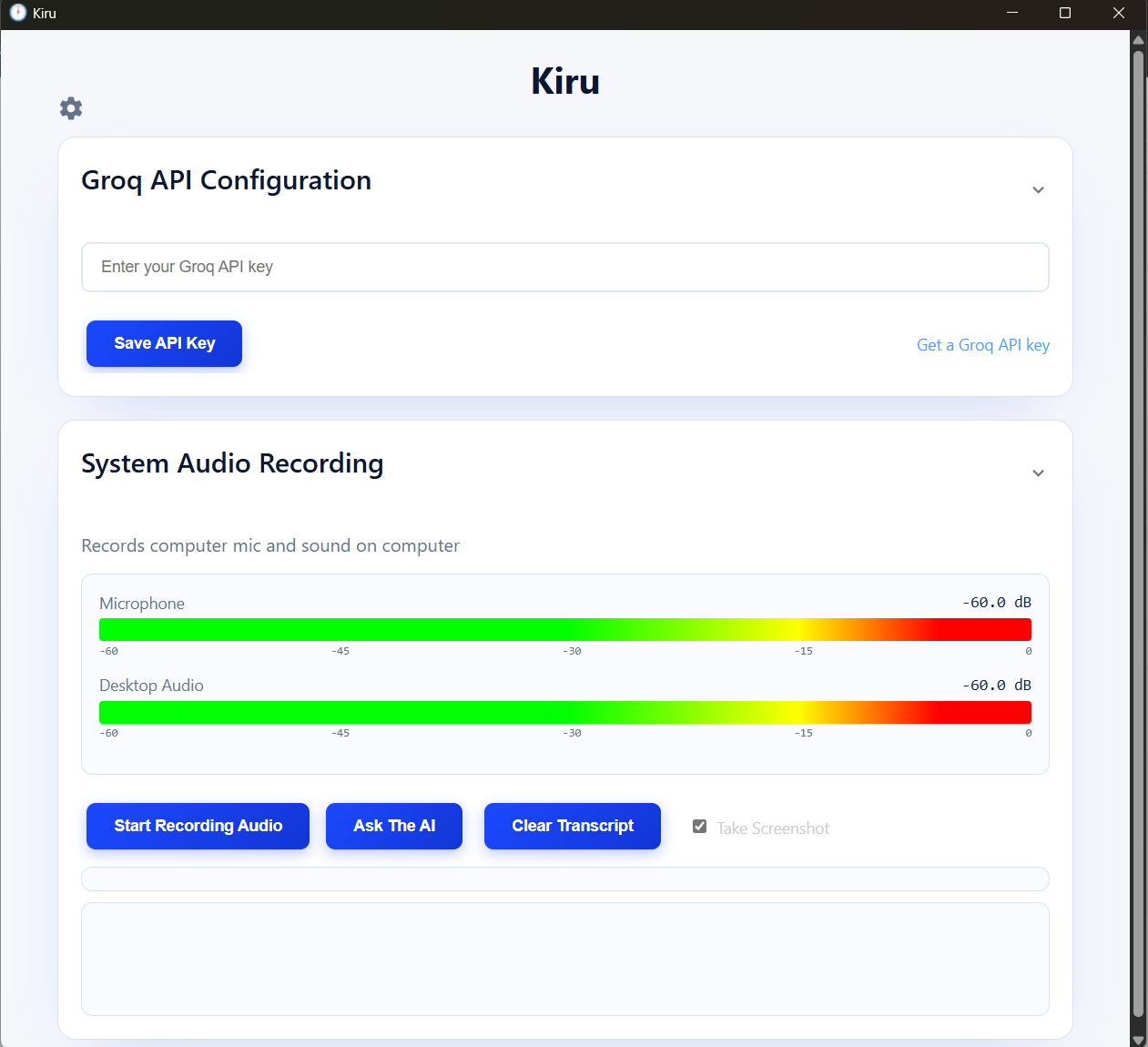1148x1047 pixels.
Task: Click the Ask The AI button
Action: 393,826
